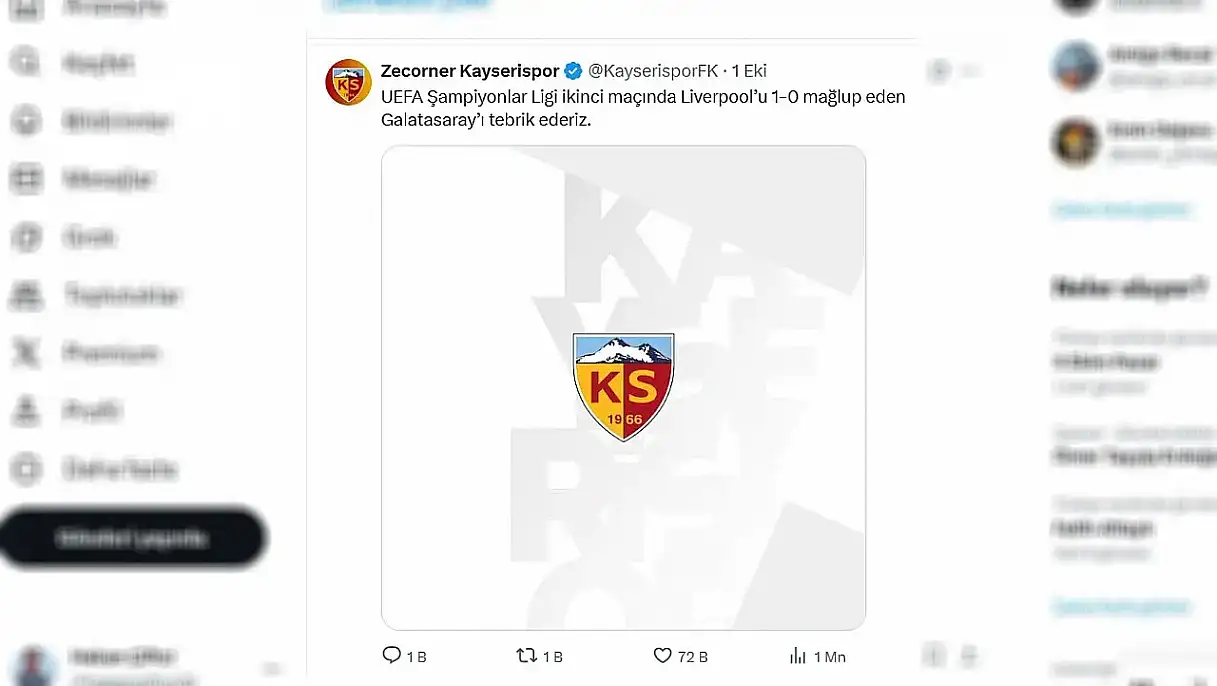Open the account switcher menu at bottom left

pos(140,664)
